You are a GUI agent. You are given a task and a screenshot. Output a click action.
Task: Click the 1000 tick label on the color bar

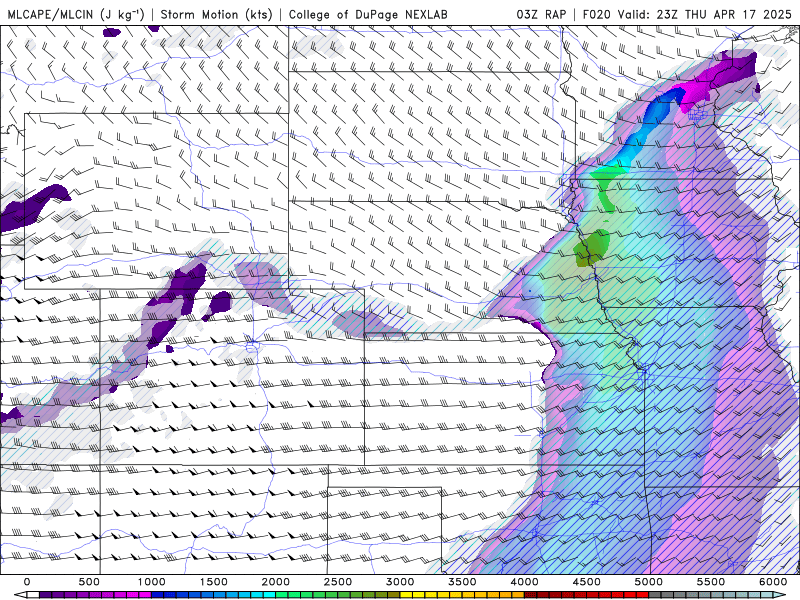click(x=152, y=582)
